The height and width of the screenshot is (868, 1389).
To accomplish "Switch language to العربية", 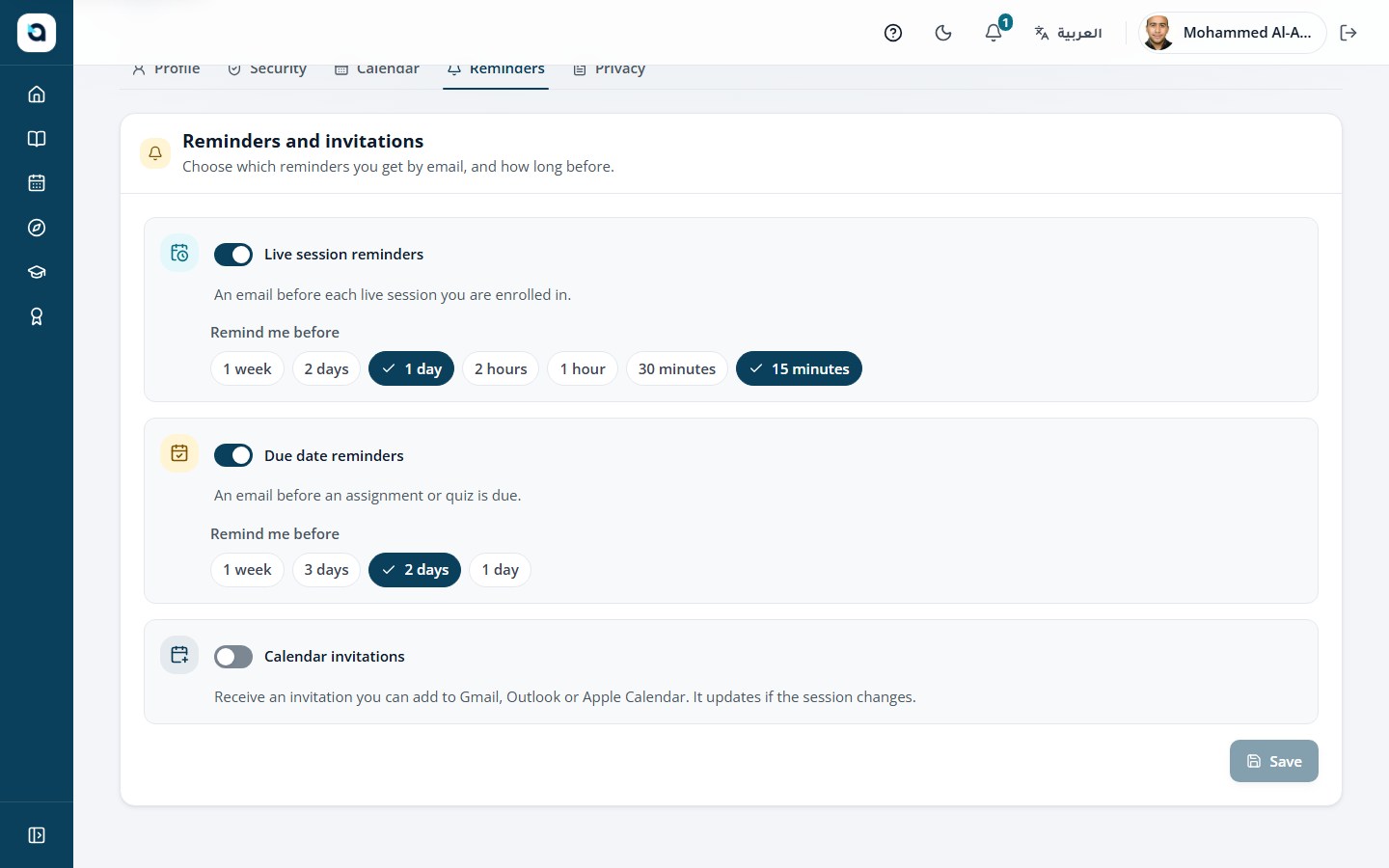I will tap(1068, 33).
